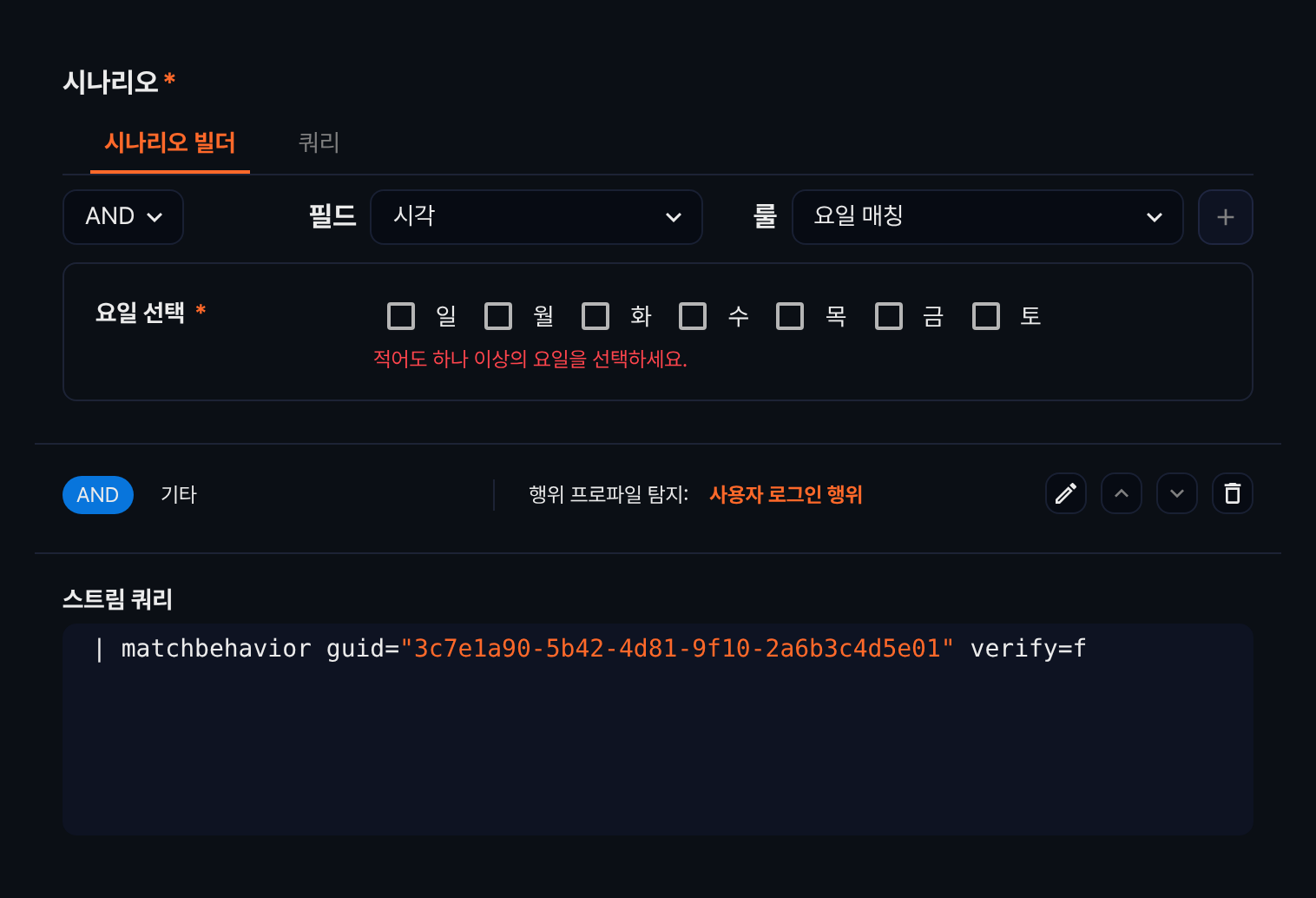1316x898 pixels.
Task: Check the 토 (Saturday) checkbox
Action: pyautogui.click(x=986, y=316)
